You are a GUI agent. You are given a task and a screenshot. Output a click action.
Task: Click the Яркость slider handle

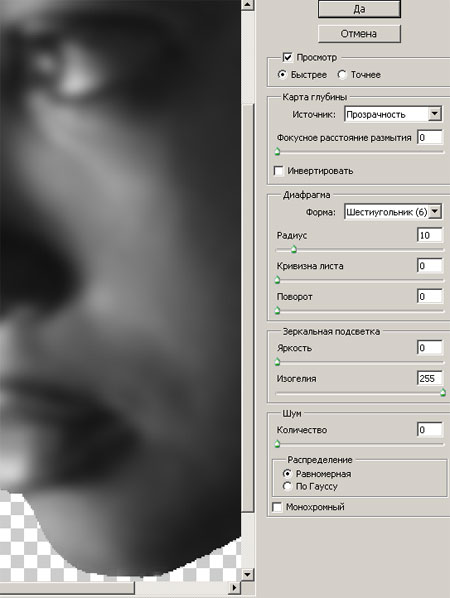point(278,362)
